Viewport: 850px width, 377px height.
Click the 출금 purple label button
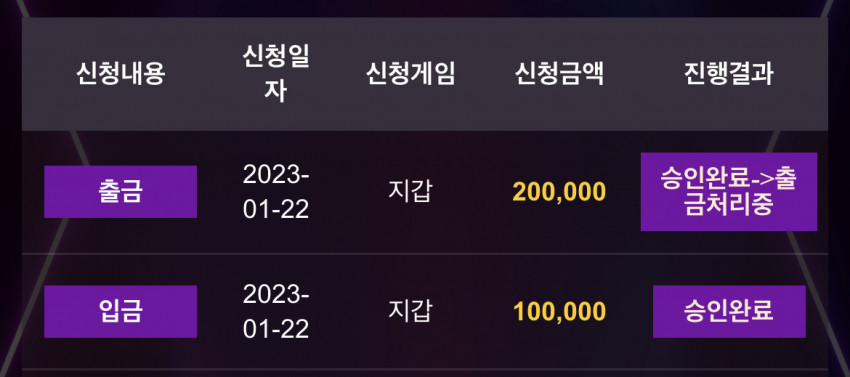pos(120,191)
